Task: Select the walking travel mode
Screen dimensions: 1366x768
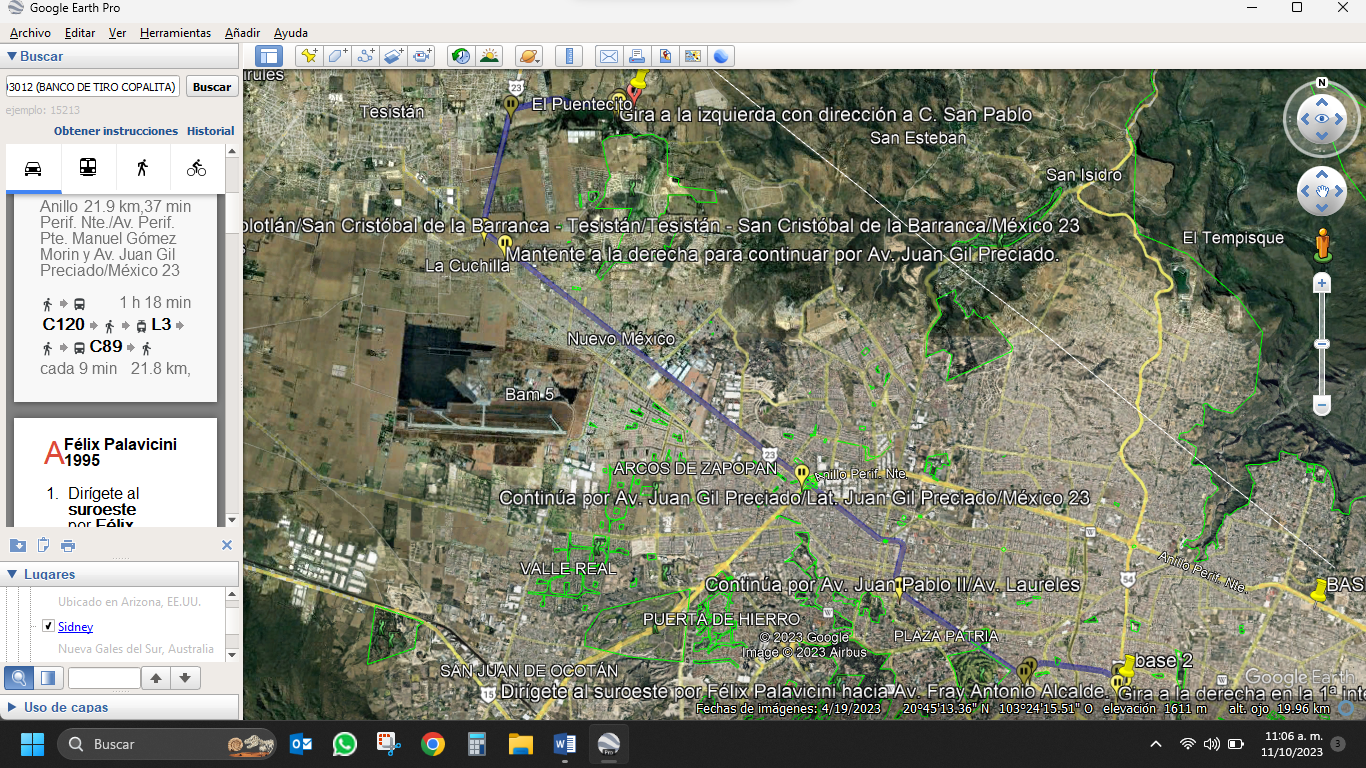Action: tap(143, 168)
